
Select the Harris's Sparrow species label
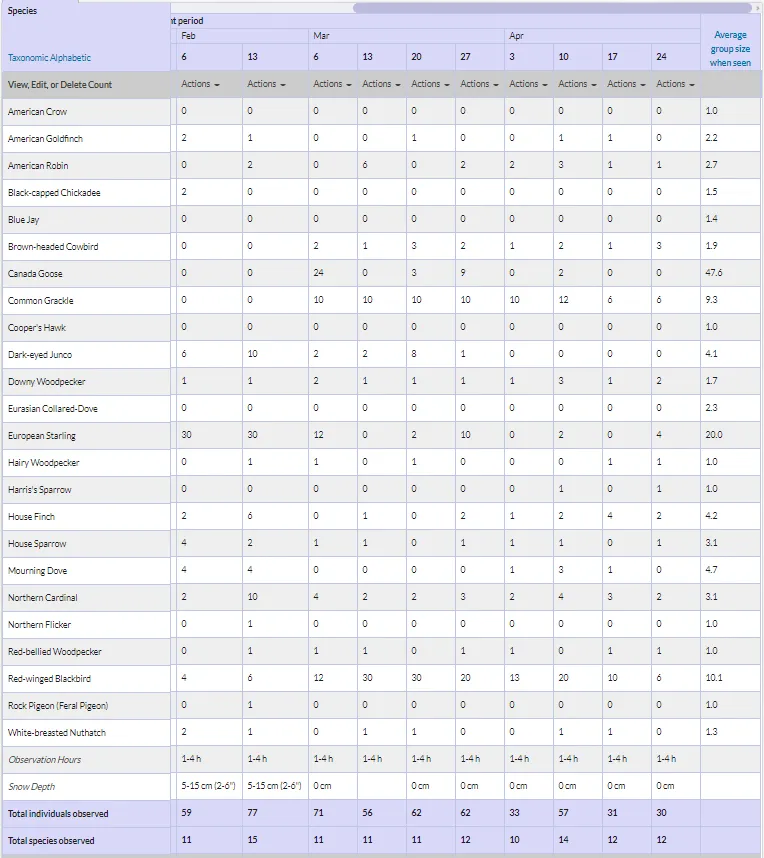[39, 489]
